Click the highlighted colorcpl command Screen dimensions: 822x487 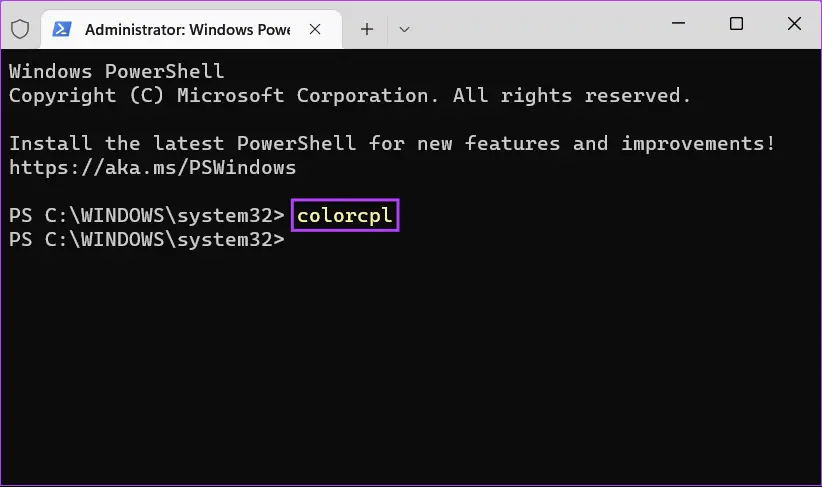click(x=345, y=215)
